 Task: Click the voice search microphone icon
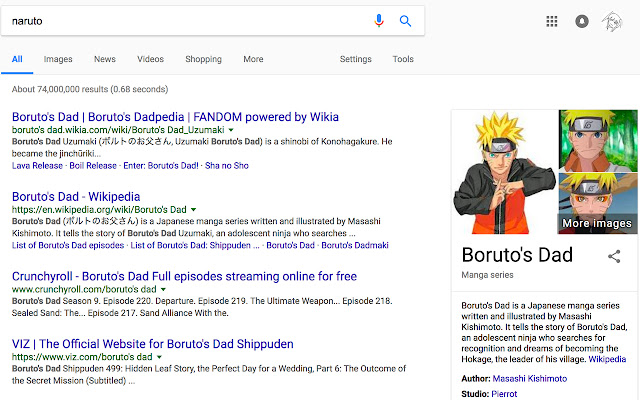click(379, 21)
